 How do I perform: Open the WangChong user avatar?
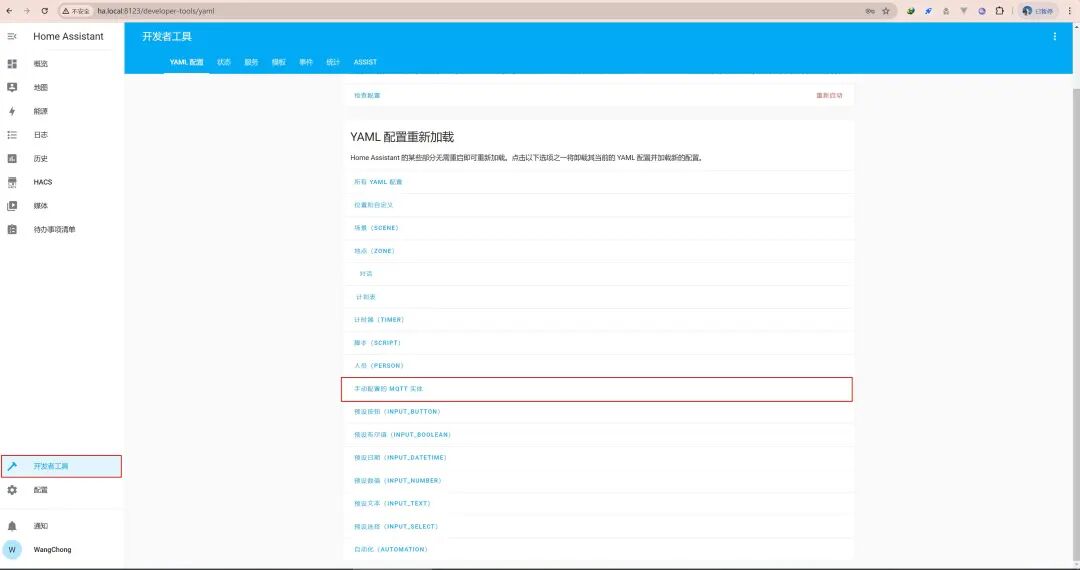(12, 549)
